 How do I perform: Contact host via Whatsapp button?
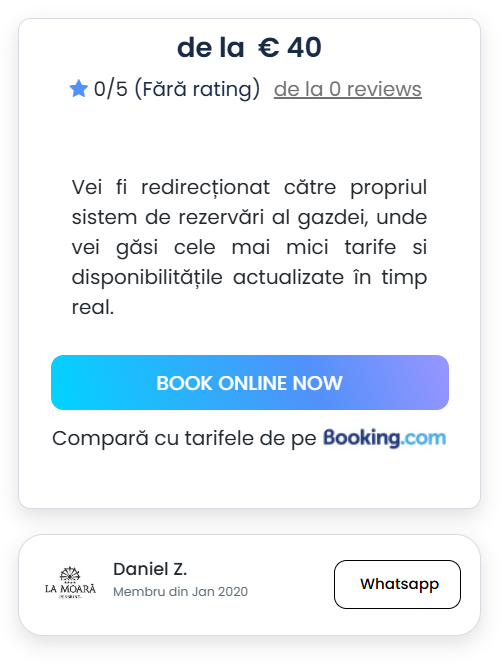pyautogui.click(x=397, y=584)
